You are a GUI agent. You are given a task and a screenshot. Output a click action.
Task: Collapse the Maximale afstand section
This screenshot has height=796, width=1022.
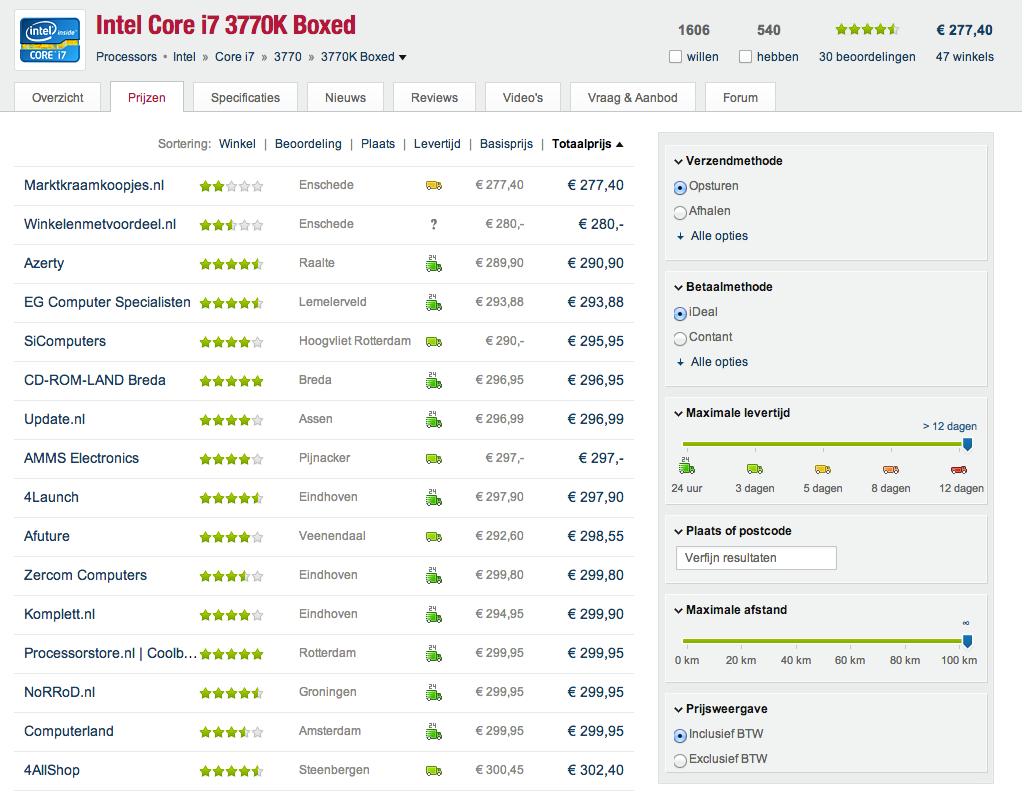click(679, 610)
